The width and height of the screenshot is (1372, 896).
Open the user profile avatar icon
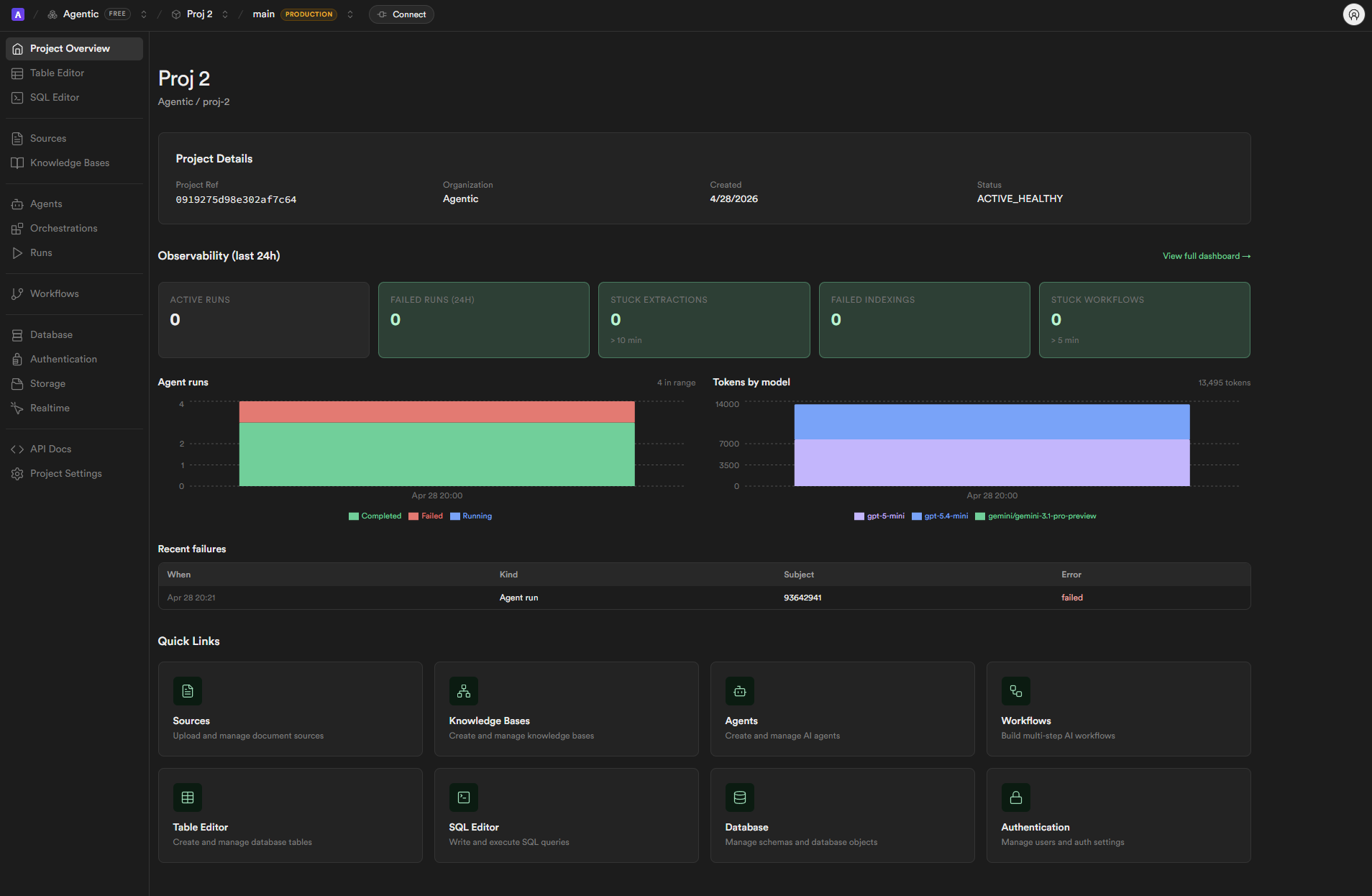[1353, 14]
